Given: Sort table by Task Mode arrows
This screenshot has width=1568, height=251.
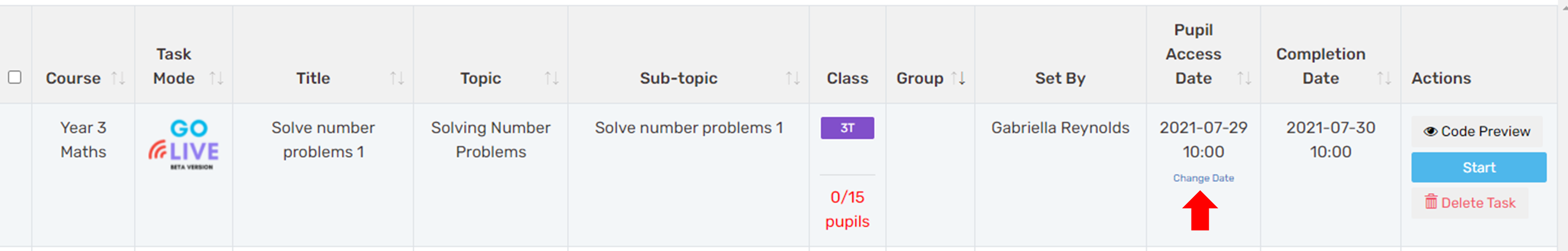Looking at the screenshot, I should point(216,78).
